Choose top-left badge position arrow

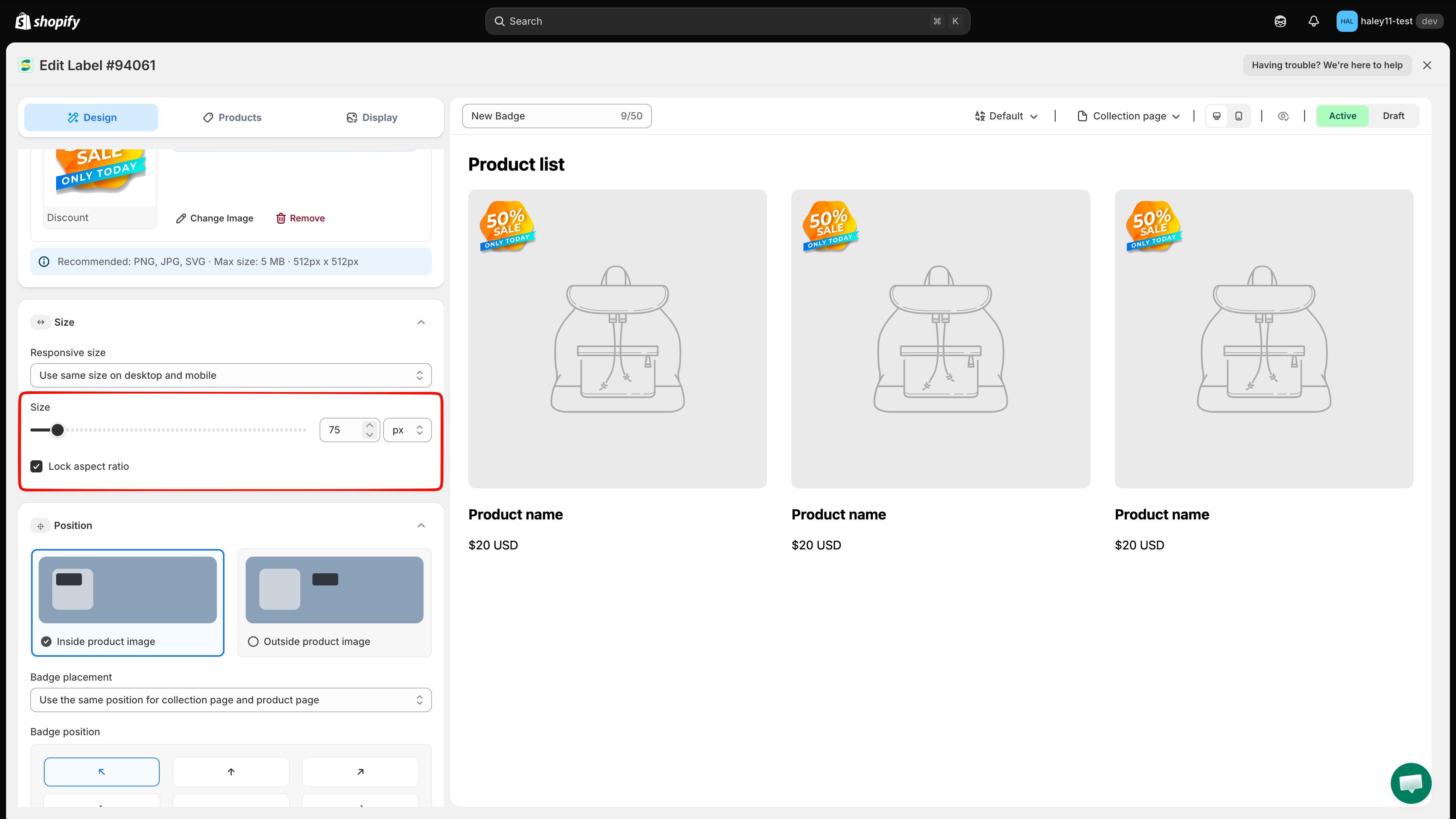(102, 772)
